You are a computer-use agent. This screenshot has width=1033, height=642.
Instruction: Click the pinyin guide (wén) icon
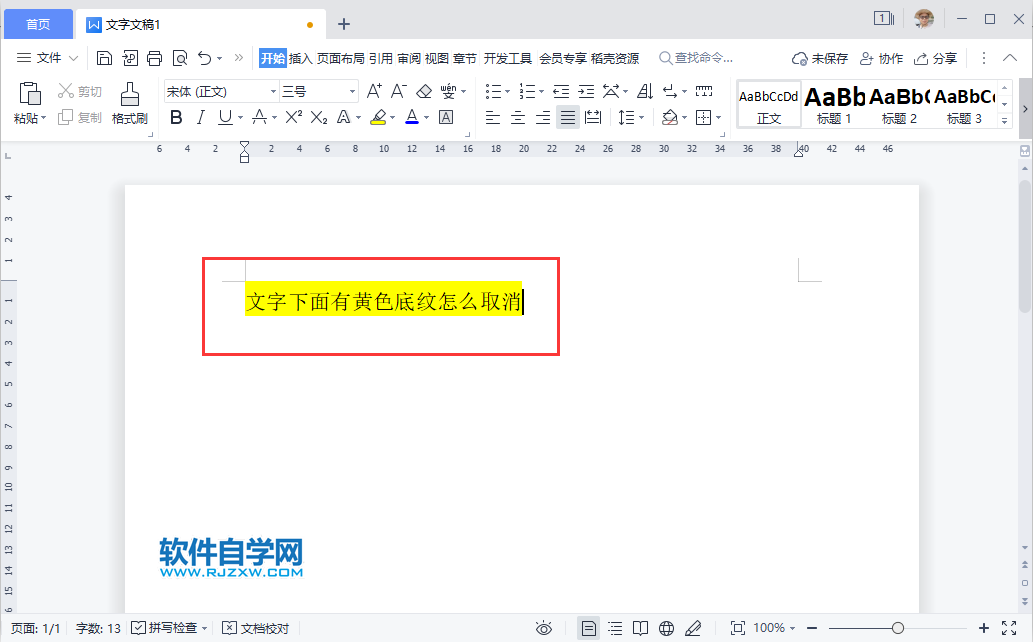tap(449, 90)
